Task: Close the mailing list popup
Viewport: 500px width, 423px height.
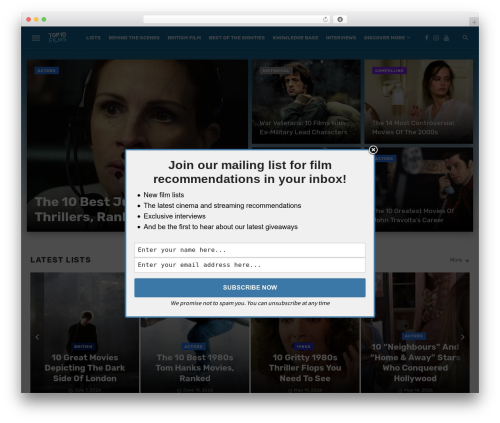Action: click(373, 150)
